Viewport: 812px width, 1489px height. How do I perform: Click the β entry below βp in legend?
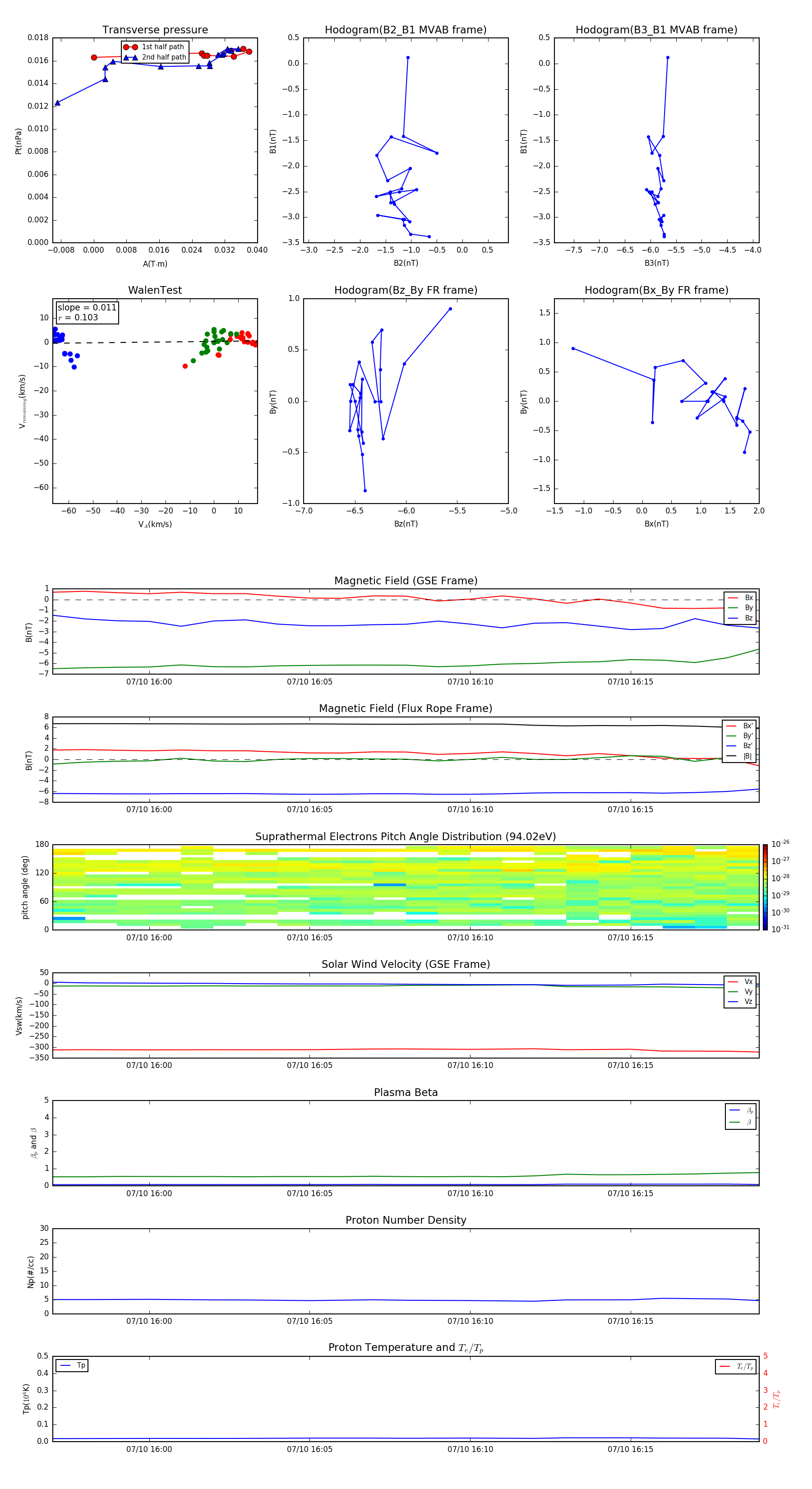[741, 1122]
